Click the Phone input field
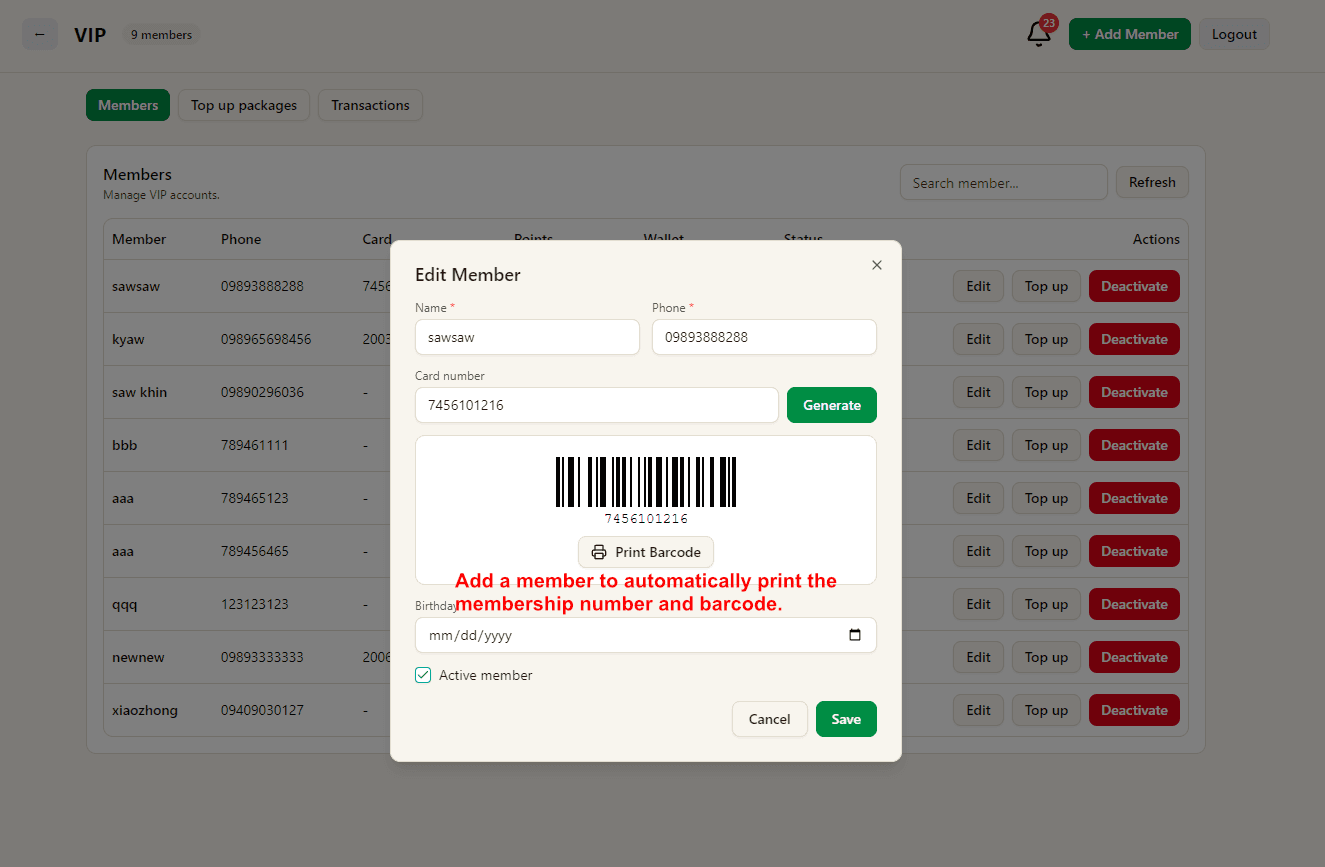 click(x=764, y=337)
